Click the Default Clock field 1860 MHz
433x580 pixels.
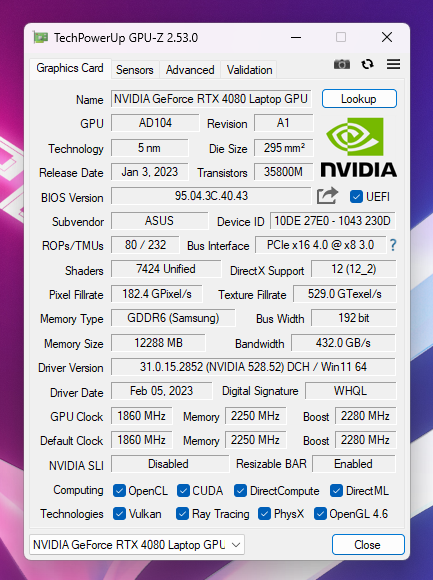point(142,440)
